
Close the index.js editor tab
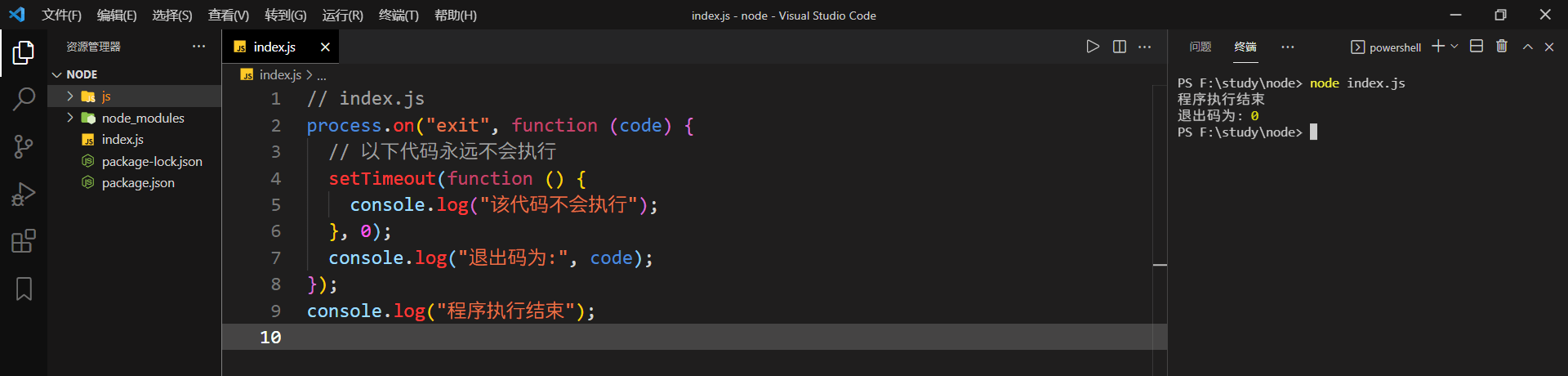click(325, 47)
